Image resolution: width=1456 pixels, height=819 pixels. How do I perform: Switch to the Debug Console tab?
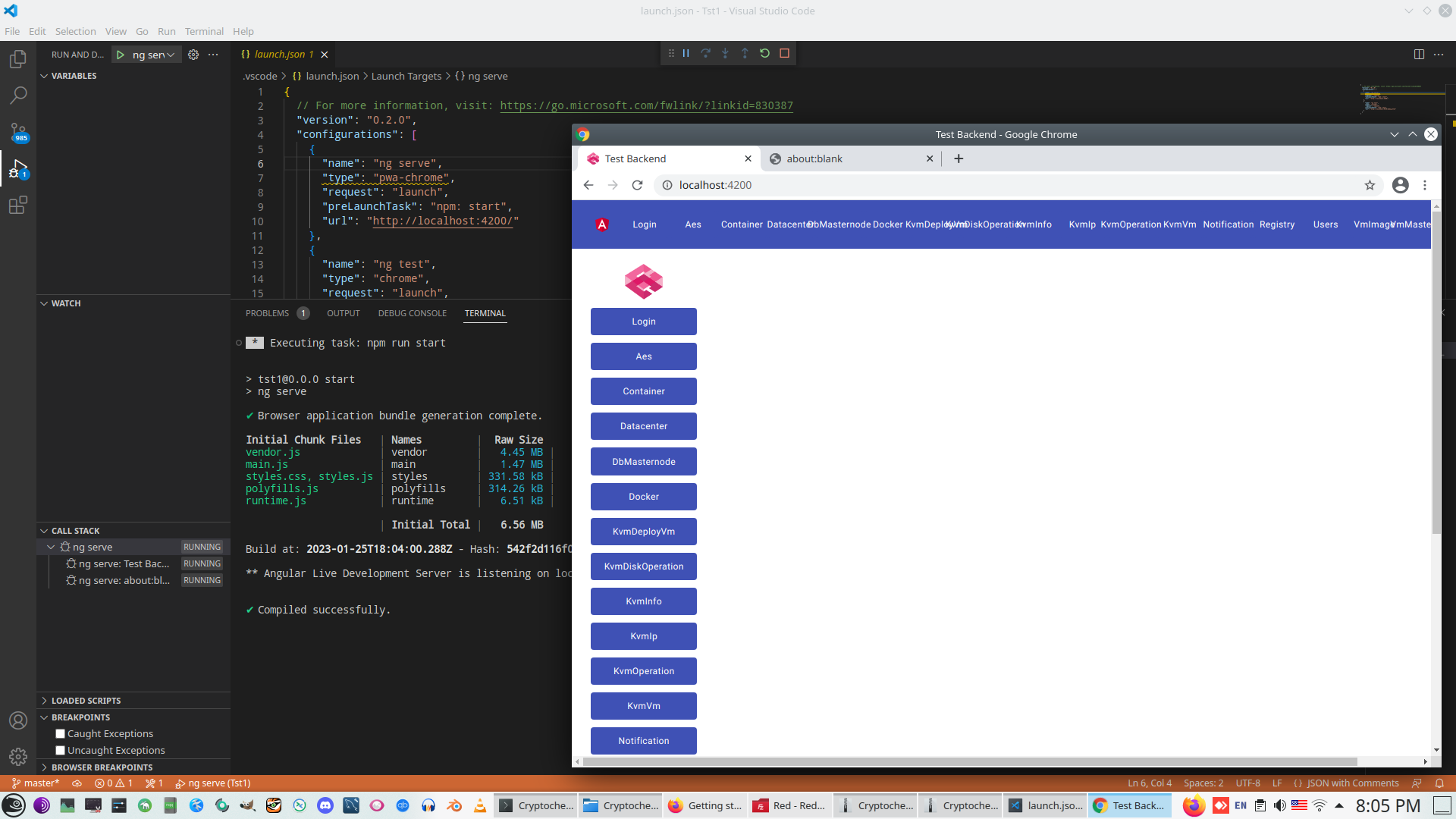412,313
